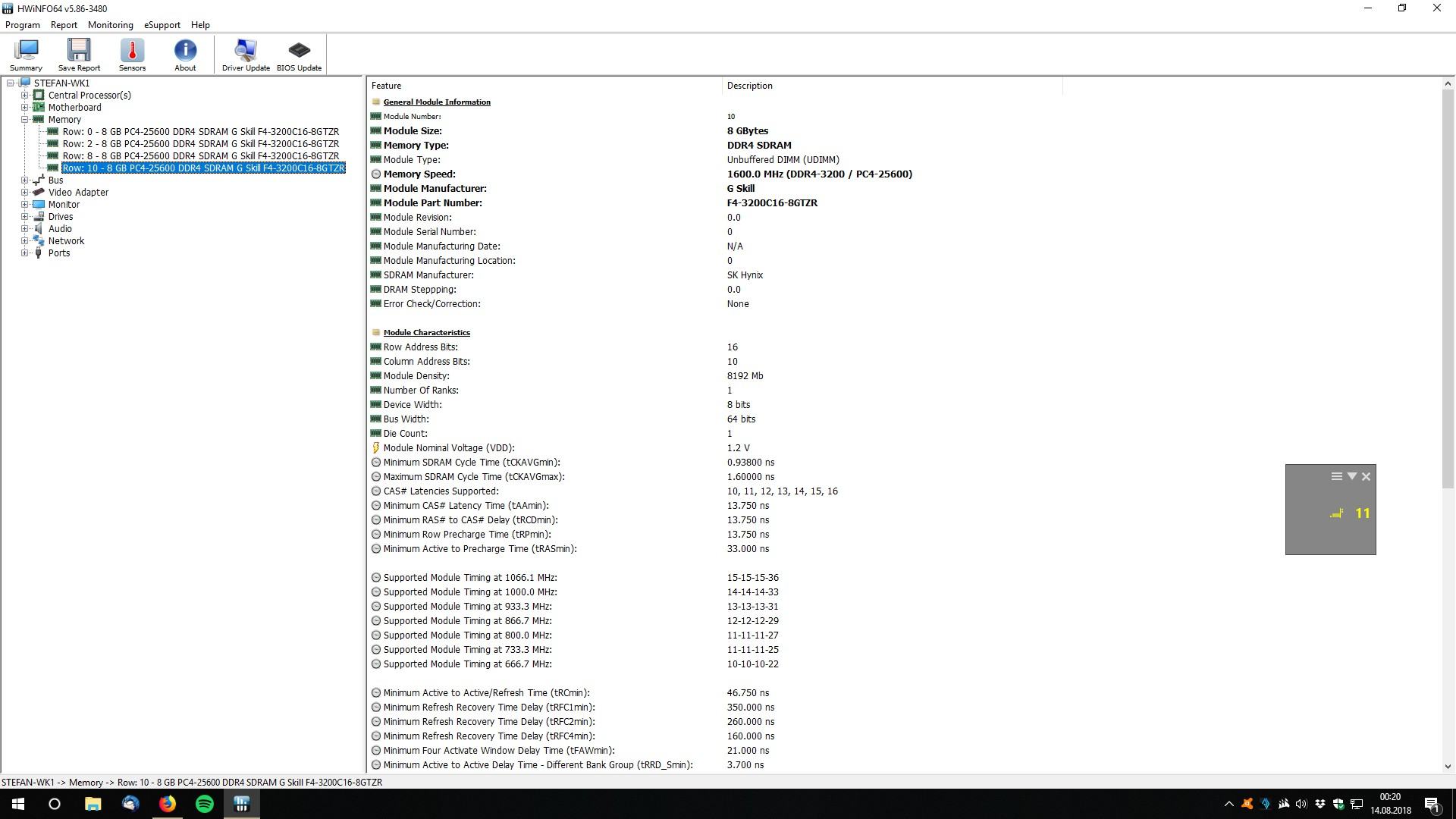Click the Cortana search circle
1456x819 pixels.
click(x=55, y=804)
